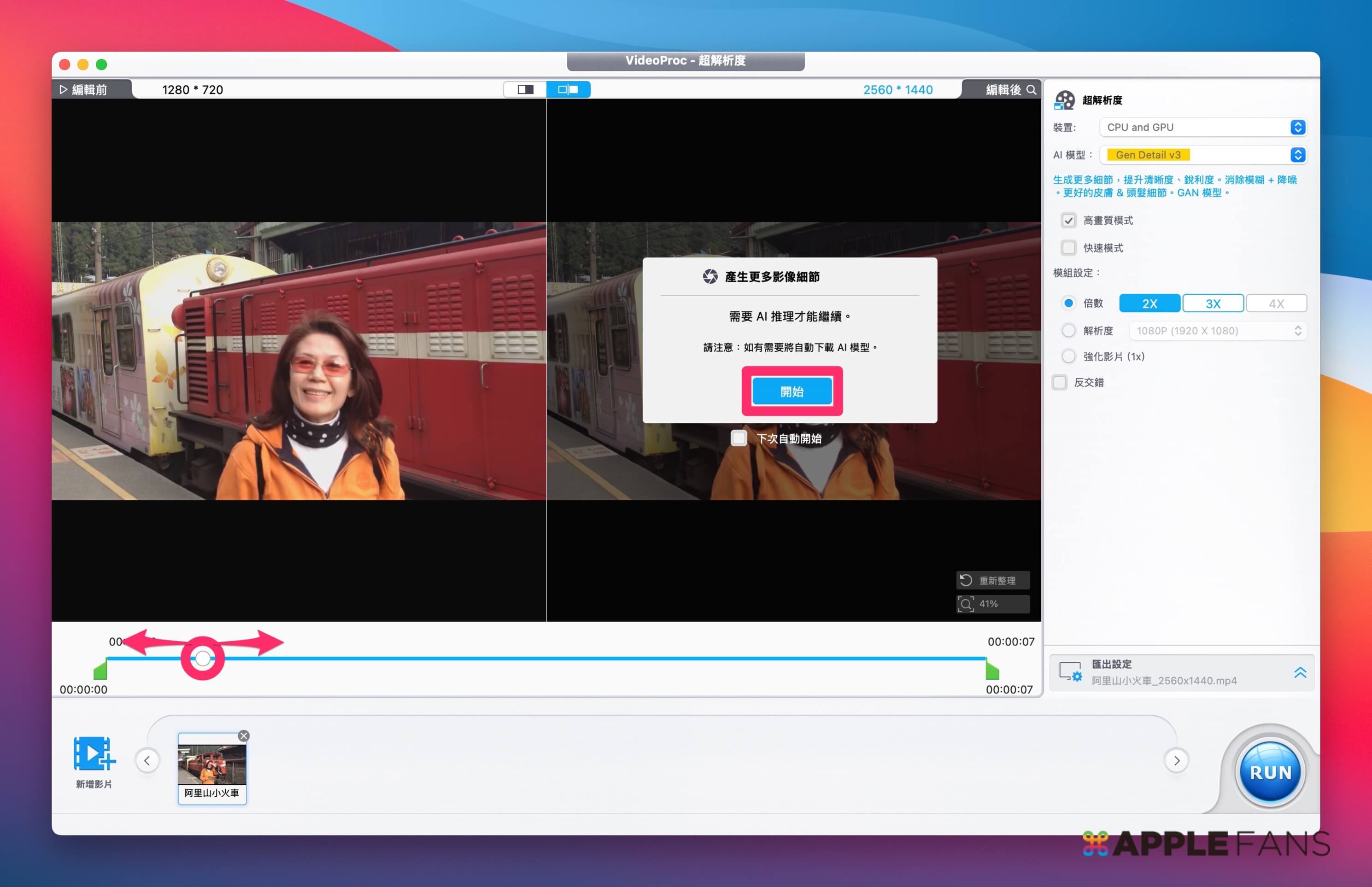Uncheck the 高畫質模式 checkbox
Screen dimensions: 1372x887
[x=1068, y=220]
